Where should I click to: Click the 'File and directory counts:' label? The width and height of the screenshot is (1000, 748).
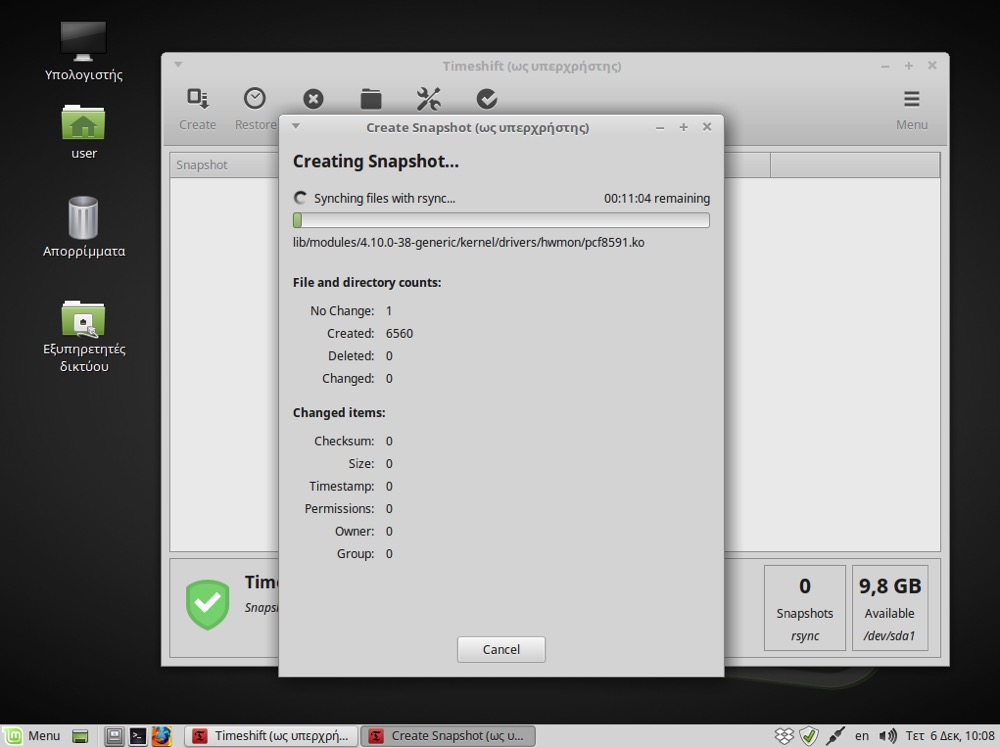367,282
